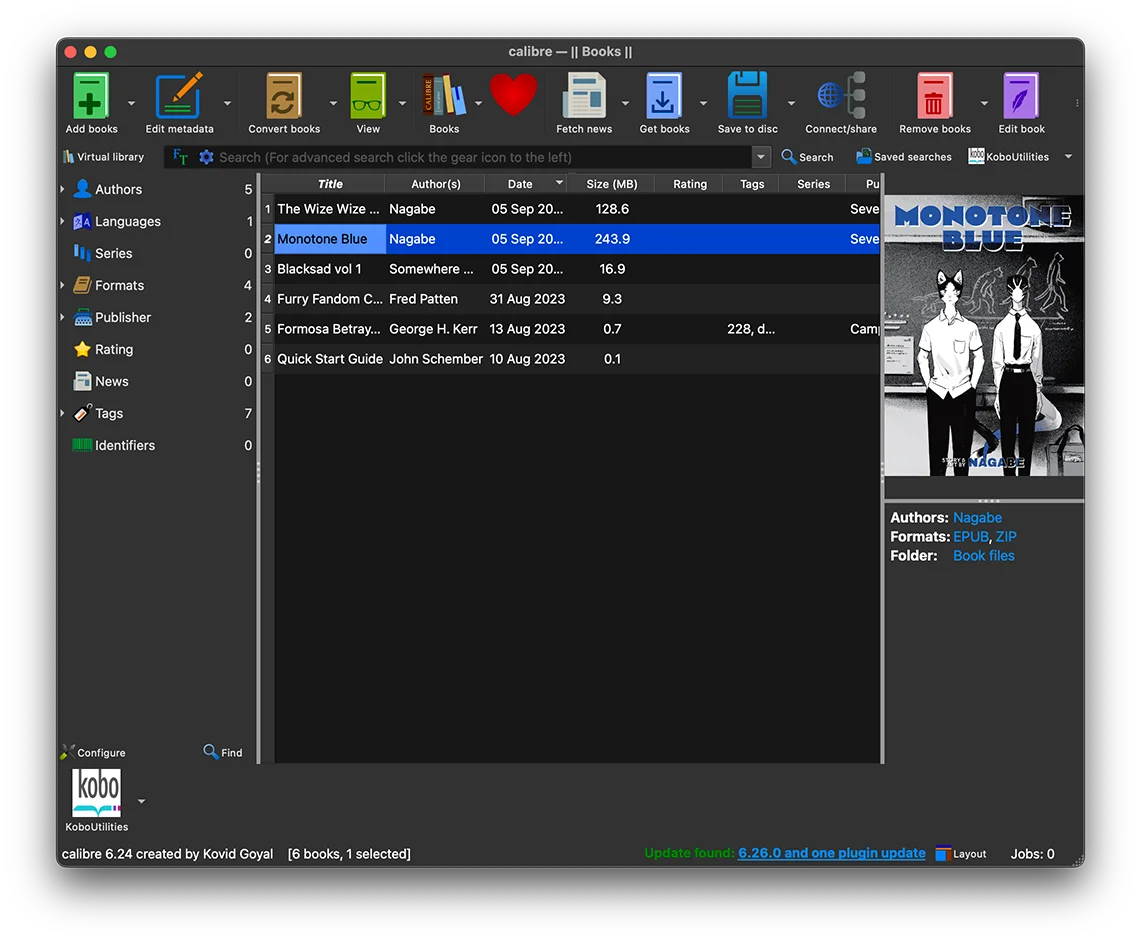The width and height of the screenshot is (1140, 941).
Task: Open advanced search gear icon
Action: pyautogui.click(x=206, y=157)
